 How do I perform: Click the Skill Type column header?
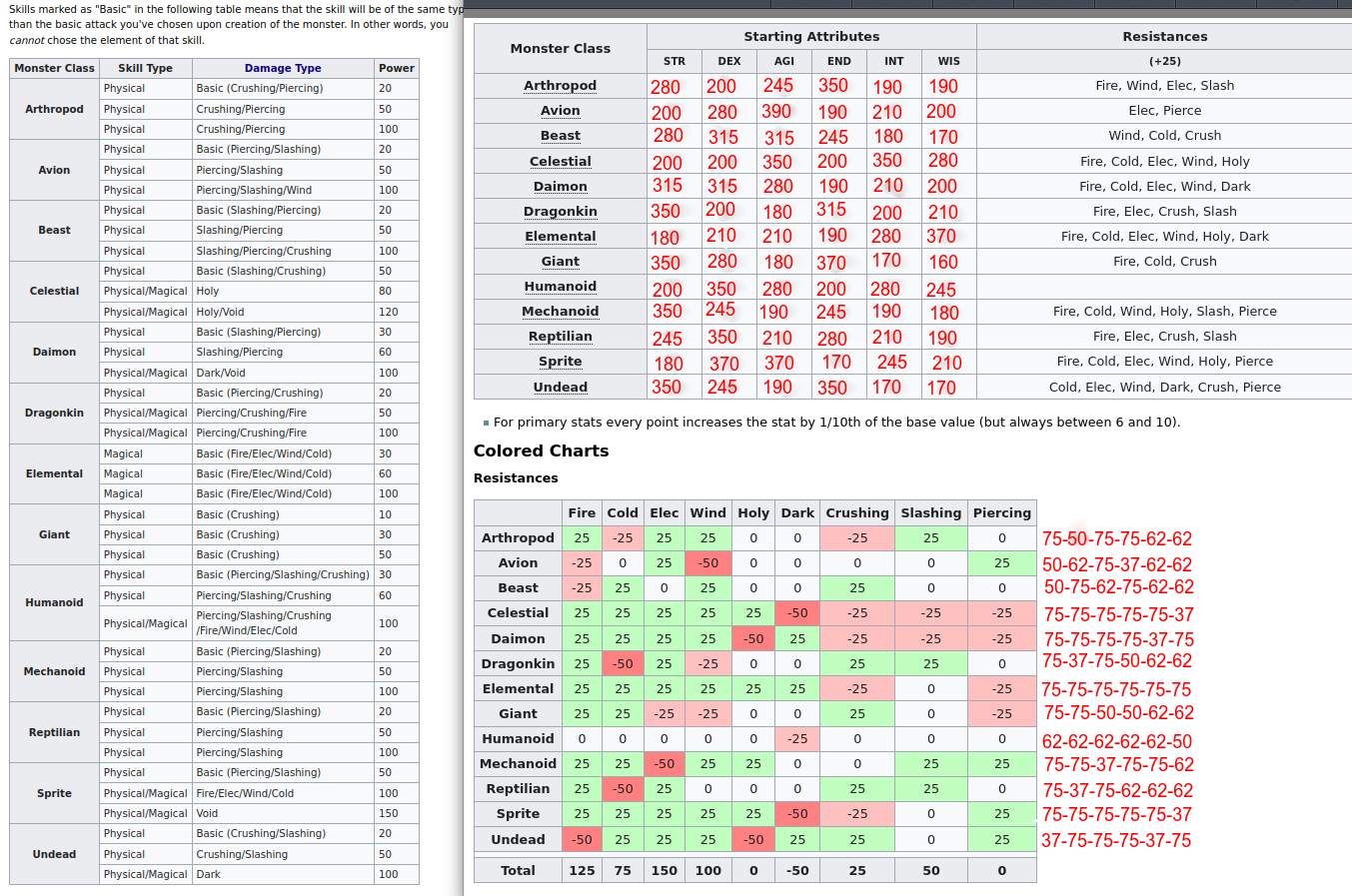145,68
